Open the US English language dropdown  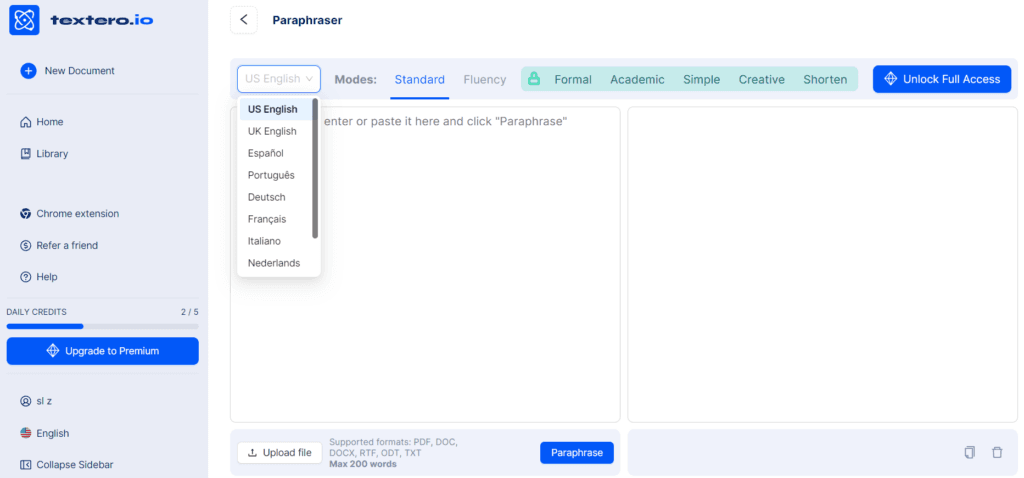[279, 79]
